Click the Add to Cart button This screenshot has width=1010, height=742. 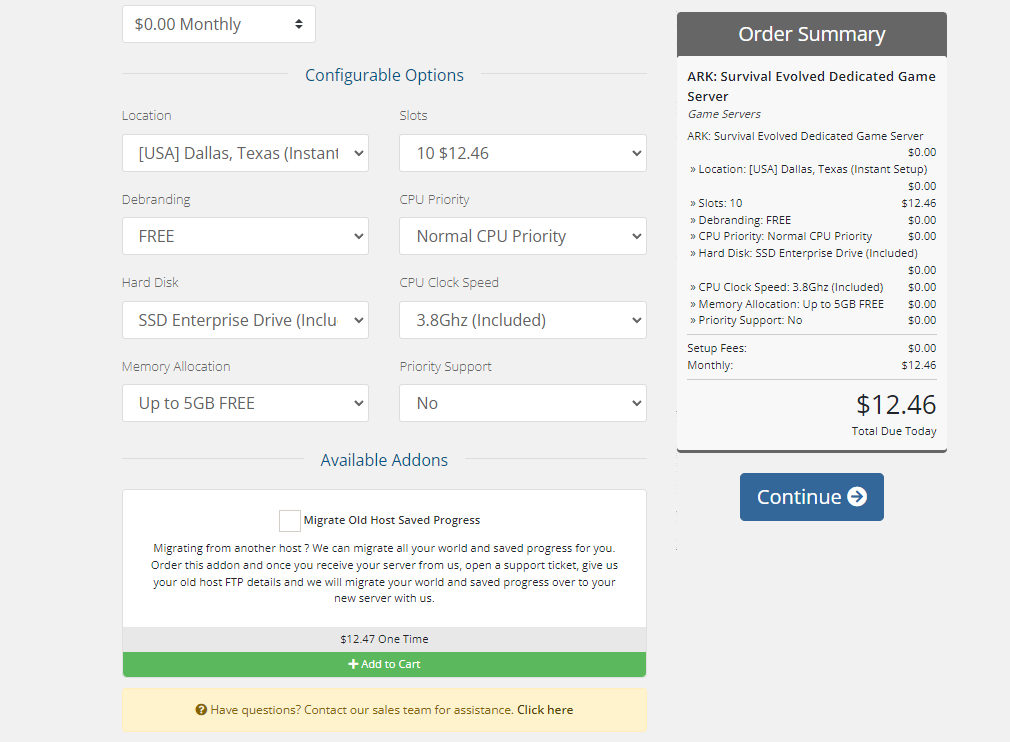(x=384, y=664)
